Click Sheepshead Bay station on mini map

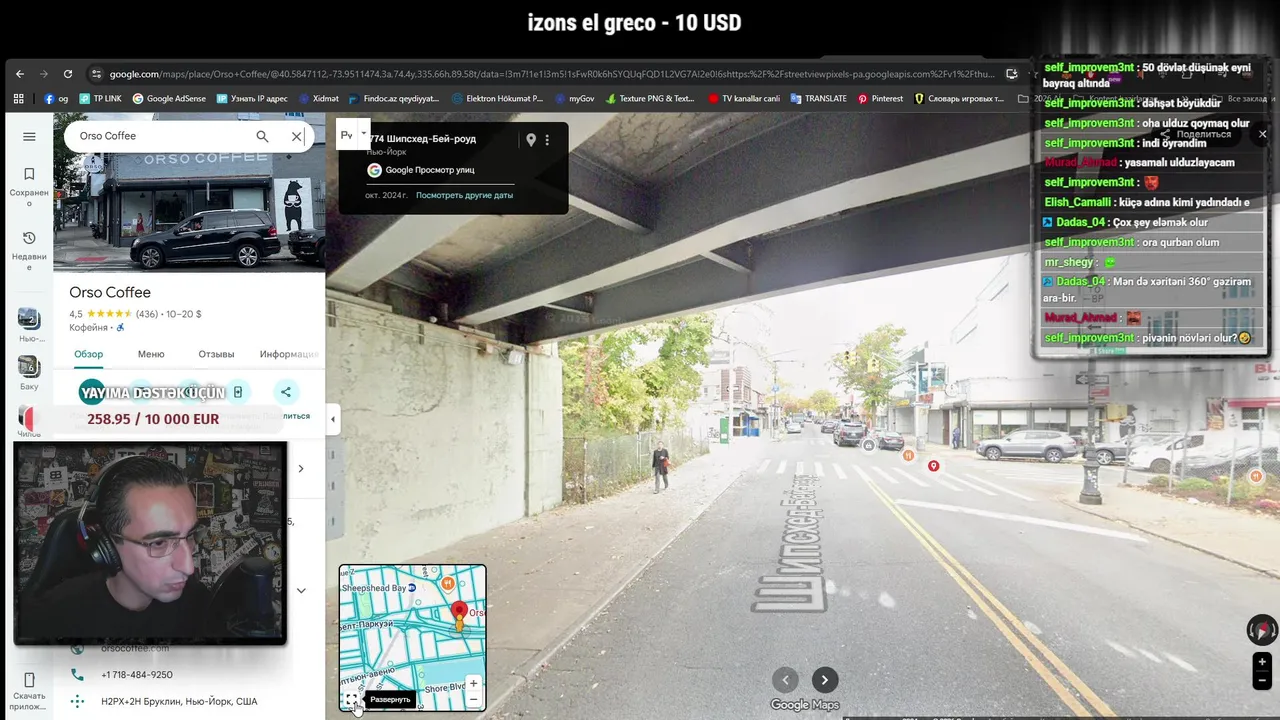tap(381, 588)
